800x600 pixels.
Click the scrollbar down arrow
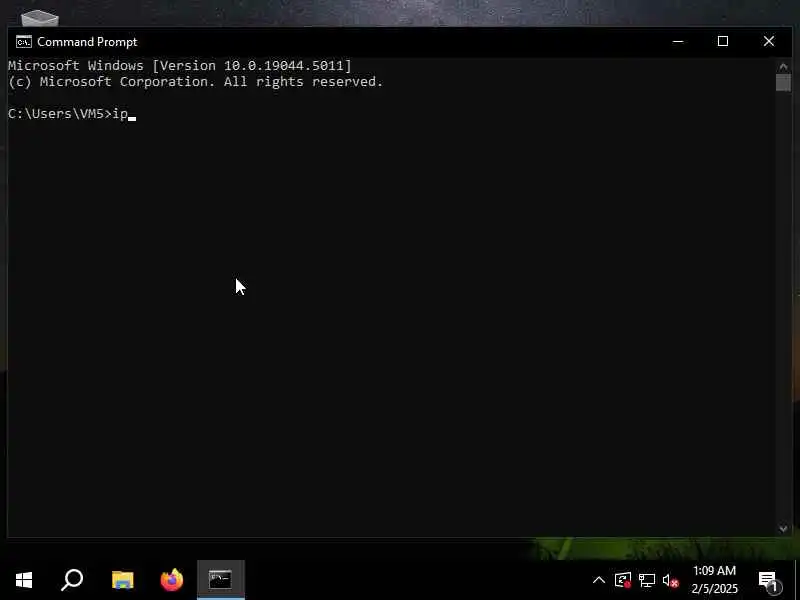click(783, 529)
